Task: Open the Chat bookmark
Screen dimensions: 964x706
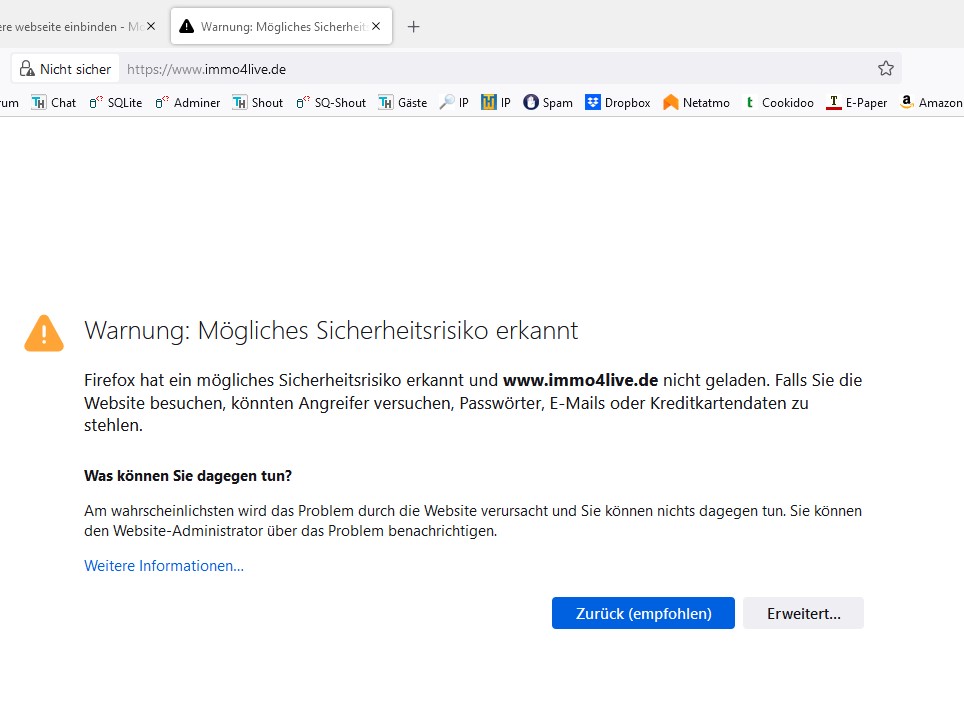Action: point(54,102)
